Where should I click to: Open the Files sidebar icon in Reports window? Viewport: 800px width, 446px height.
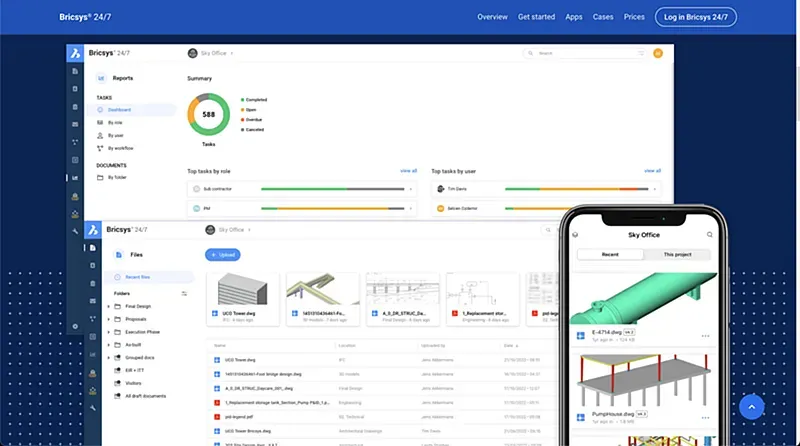[75, 71]
